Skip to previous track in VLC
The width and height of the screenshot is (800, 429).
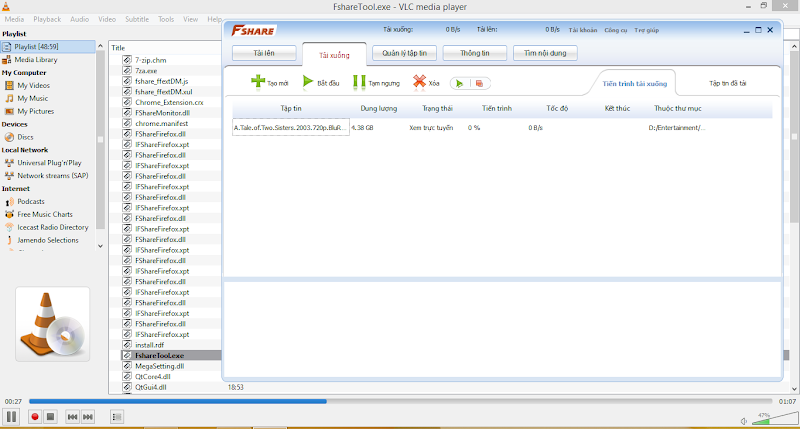[72, 417]
